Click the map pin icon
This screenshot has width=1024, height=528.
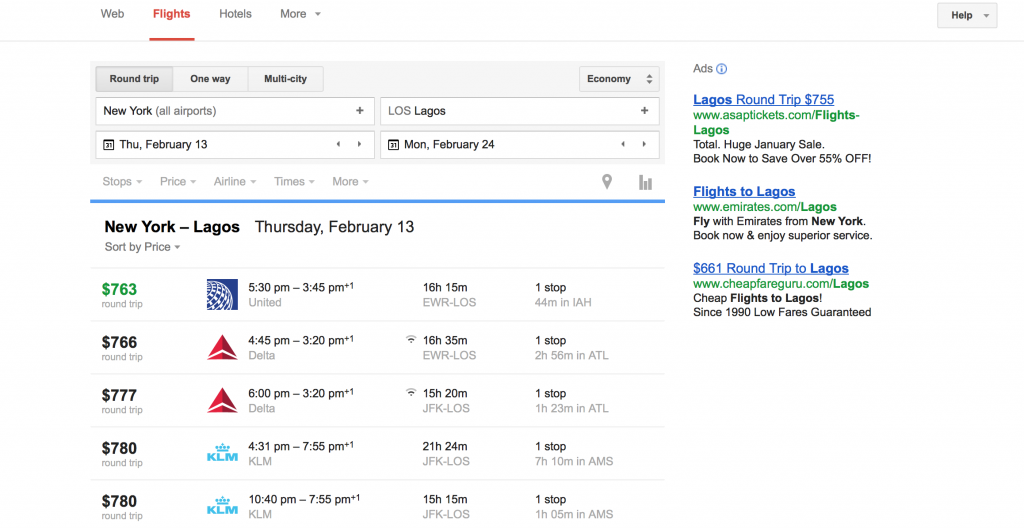click(x=607, y=182)
